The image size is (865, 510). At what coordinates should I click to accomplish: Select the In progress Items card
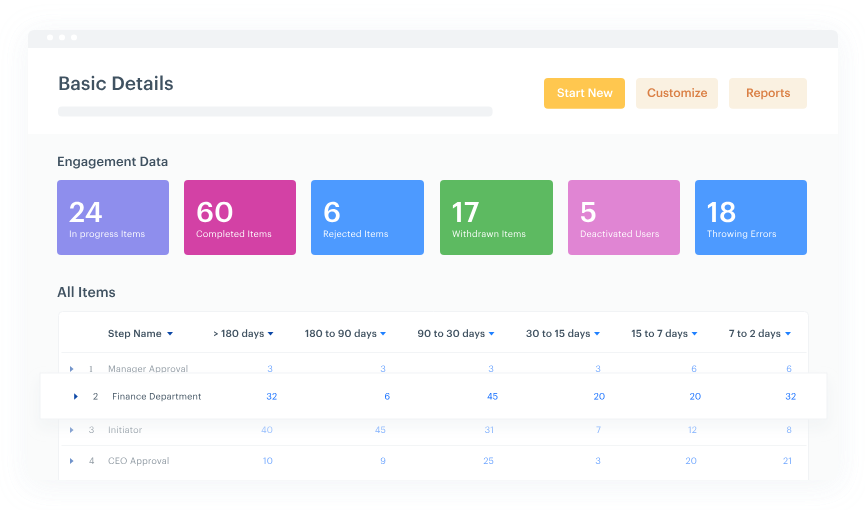click(113, 217)
